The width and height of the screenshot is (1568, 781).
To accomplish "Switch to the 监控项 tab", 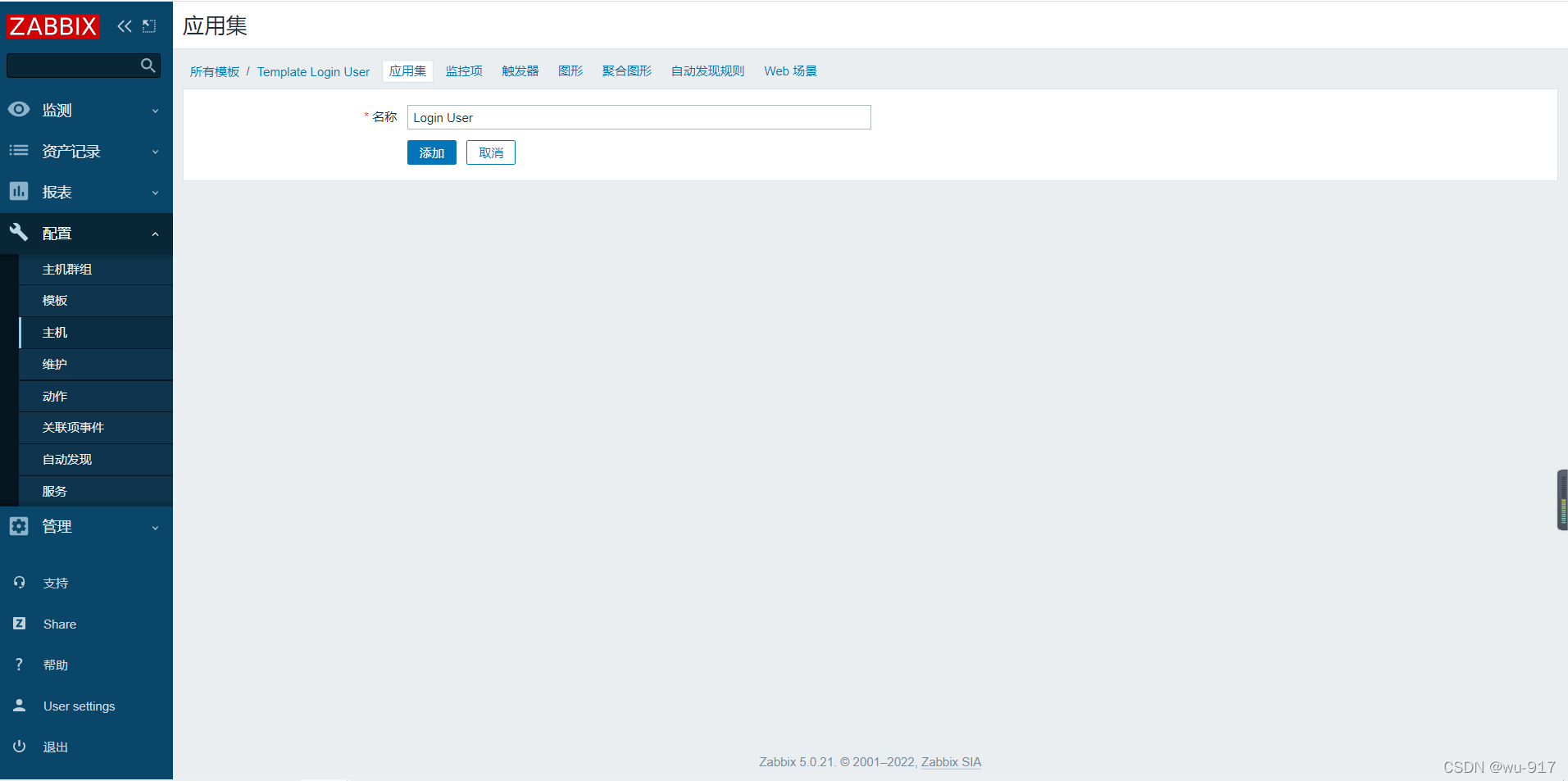I will [x=464, y=71].
